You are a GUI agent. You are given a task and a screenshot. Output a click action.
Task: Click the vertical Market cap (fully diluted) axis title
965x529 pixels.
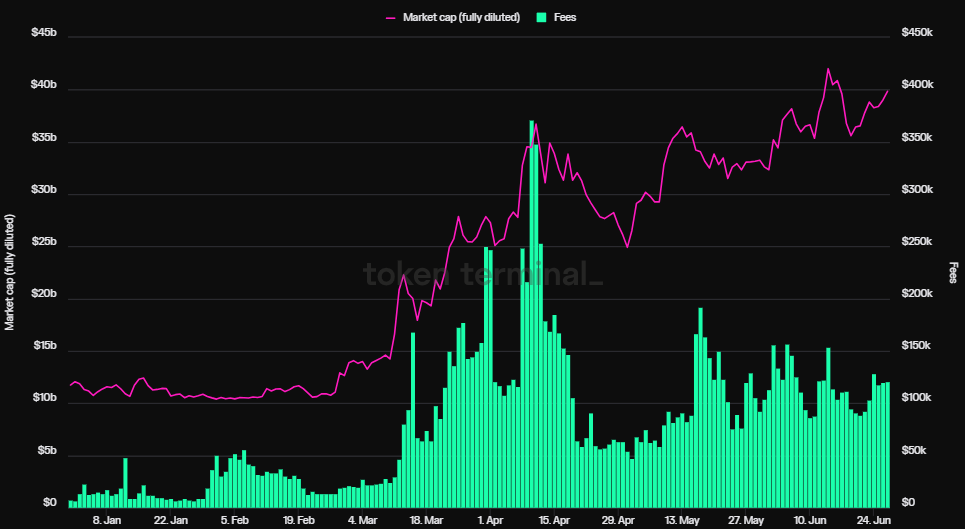[x=9, y=272]
